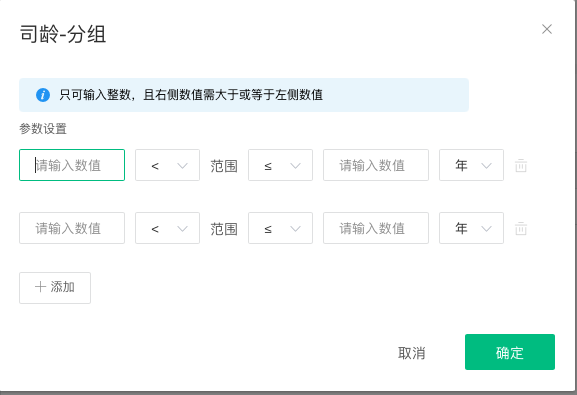Viewport: 577px width, 395px height.
Task: Confirm with the green 确定 button
Action: 510,352
